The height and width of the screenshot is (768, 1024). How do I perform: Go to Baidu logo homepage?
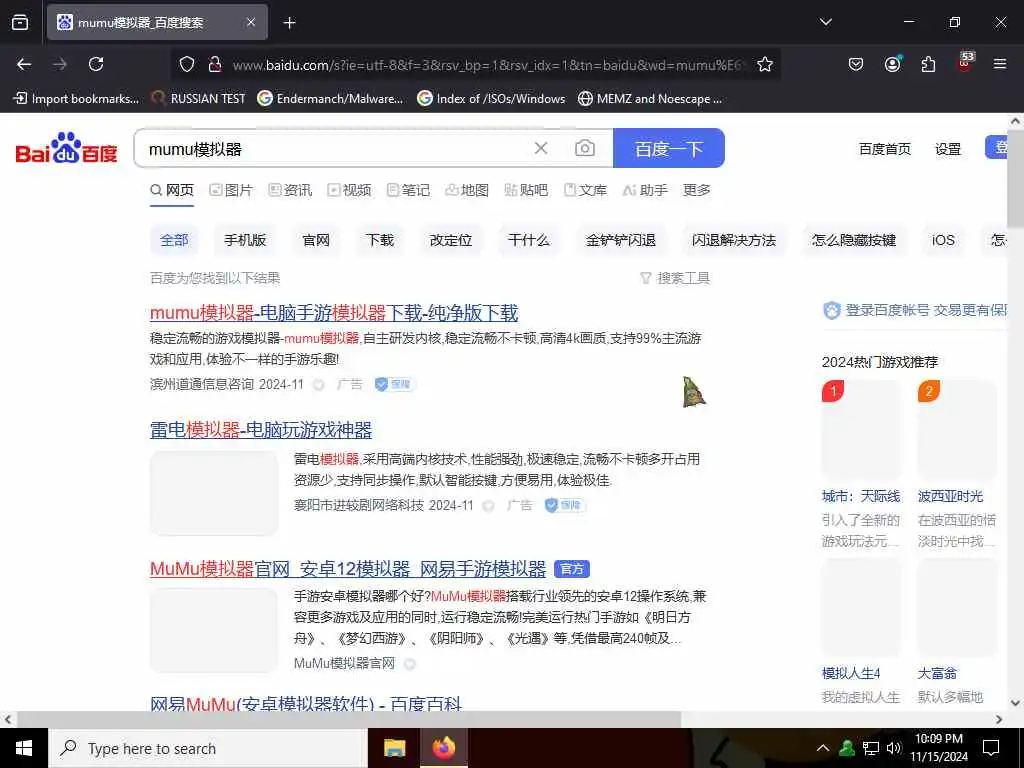pyautogui.click(x=67, y=149)
